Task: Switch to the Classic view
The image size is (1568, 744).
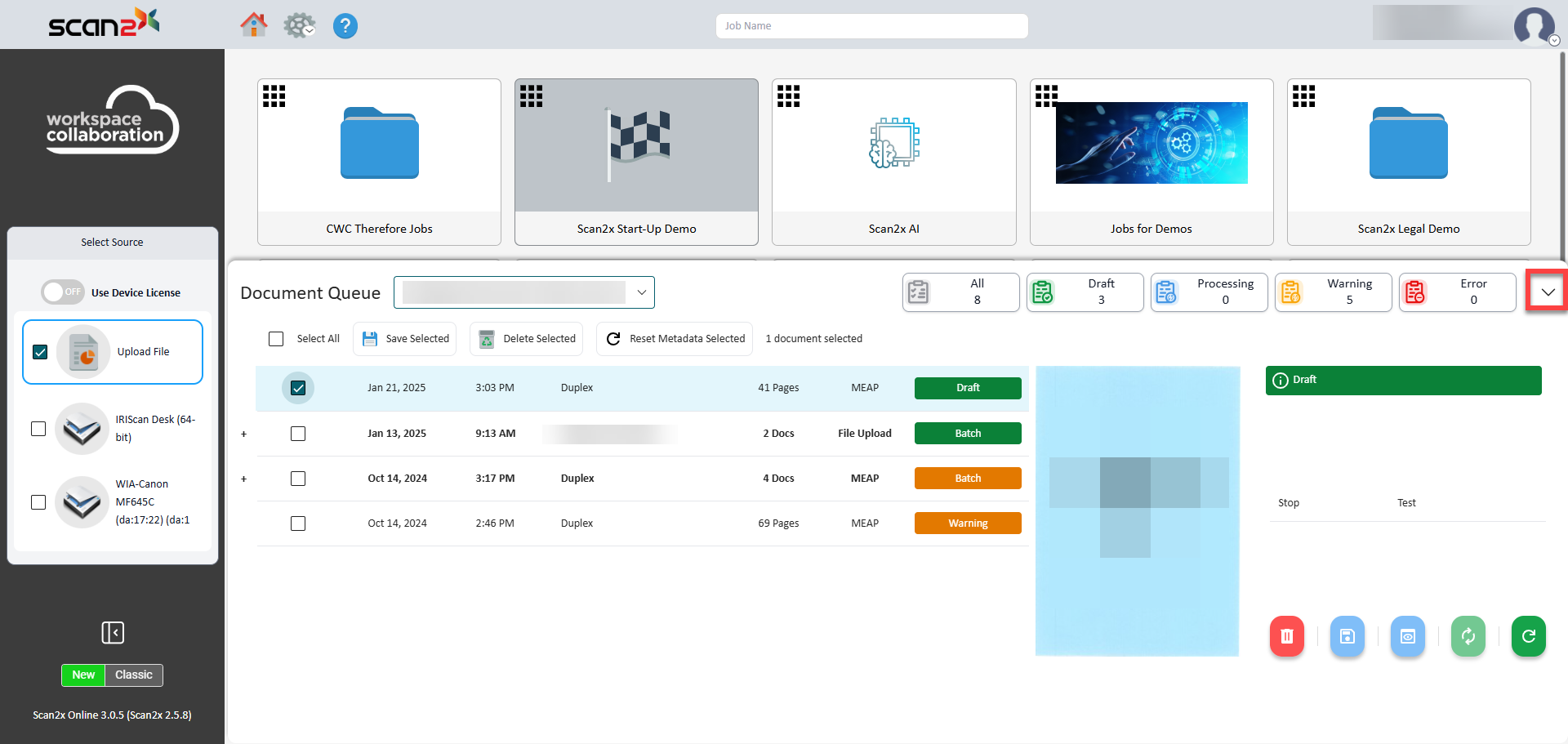Action: tap(134, 675)
